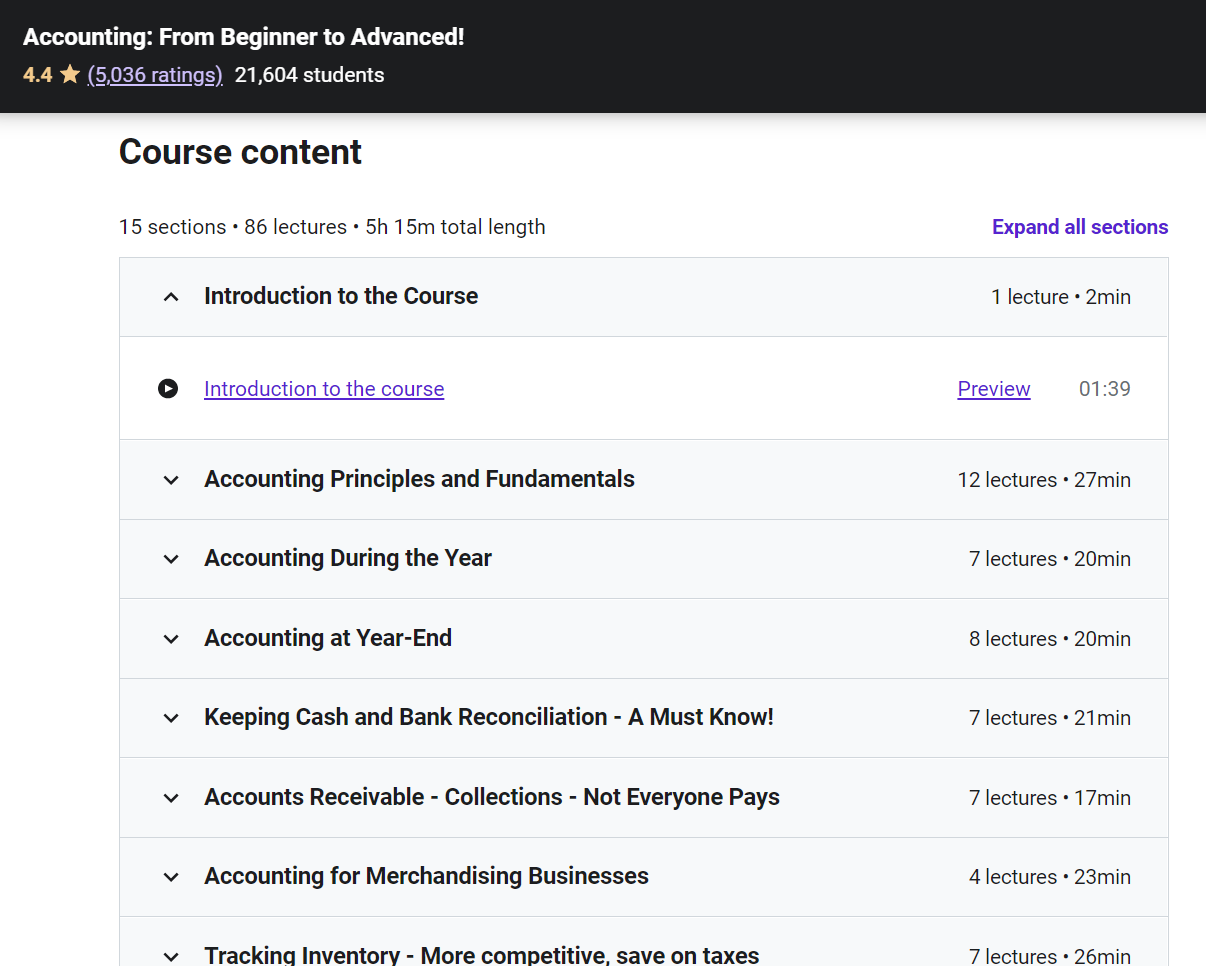Image resolution: width=1206 pixels, height=966 pixels.
Task: Click the Preview link for the intro lecture
Action: tap(993, 389)
